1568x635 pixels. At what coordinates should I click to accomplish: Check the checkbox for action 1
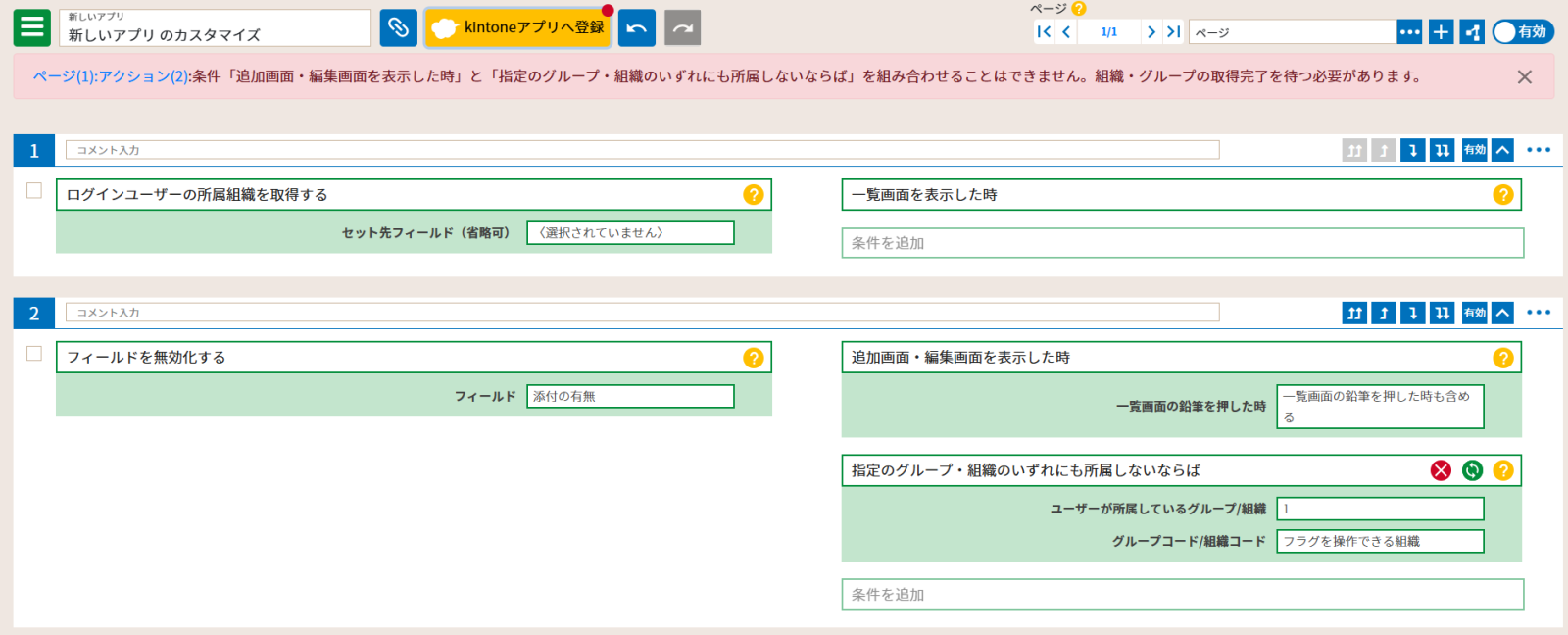click(x=34, y=191)
